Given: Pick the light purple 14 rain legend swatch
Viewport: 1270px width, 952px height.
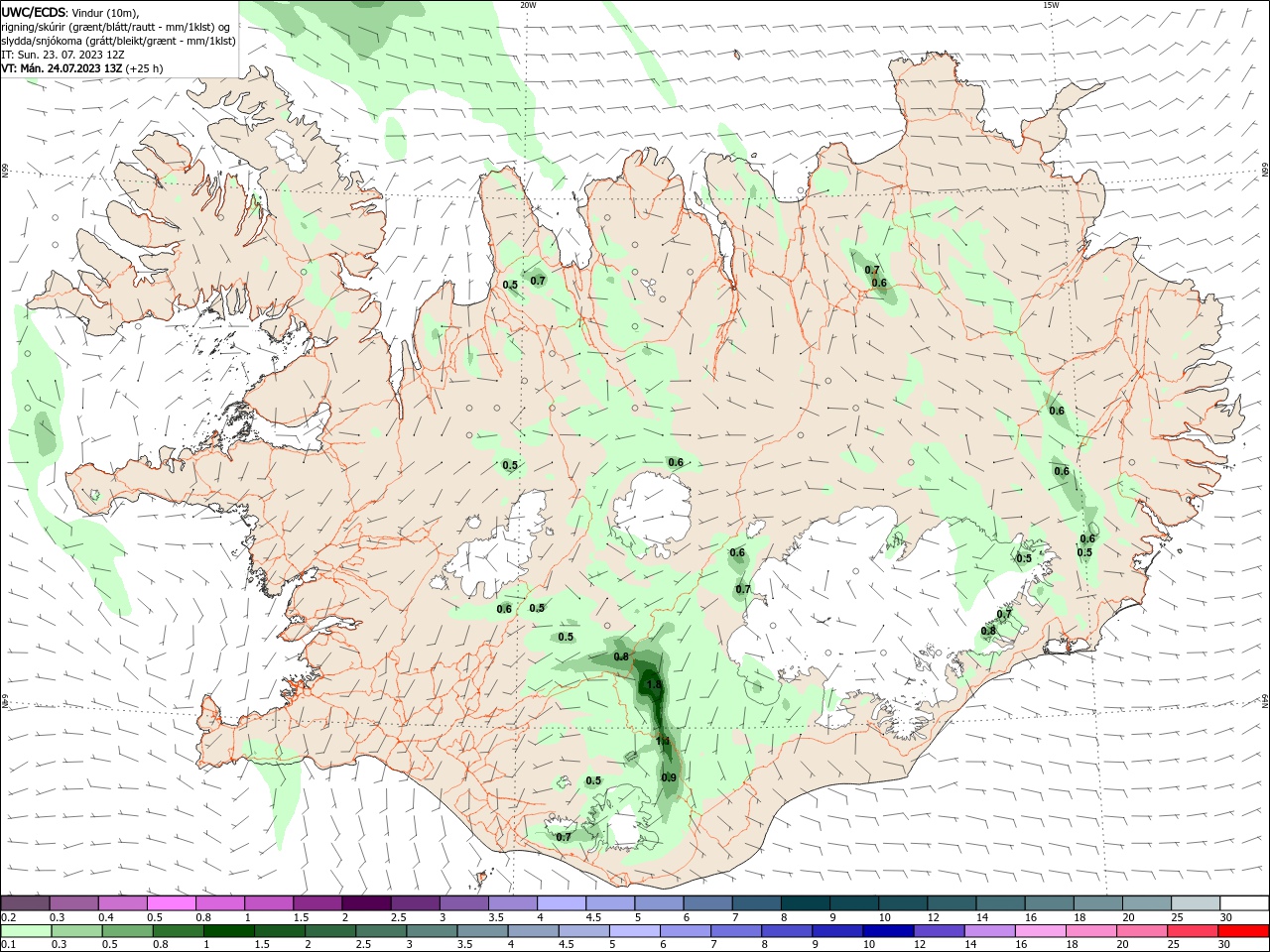Looking at the screenshot, I should coord(990,931).
